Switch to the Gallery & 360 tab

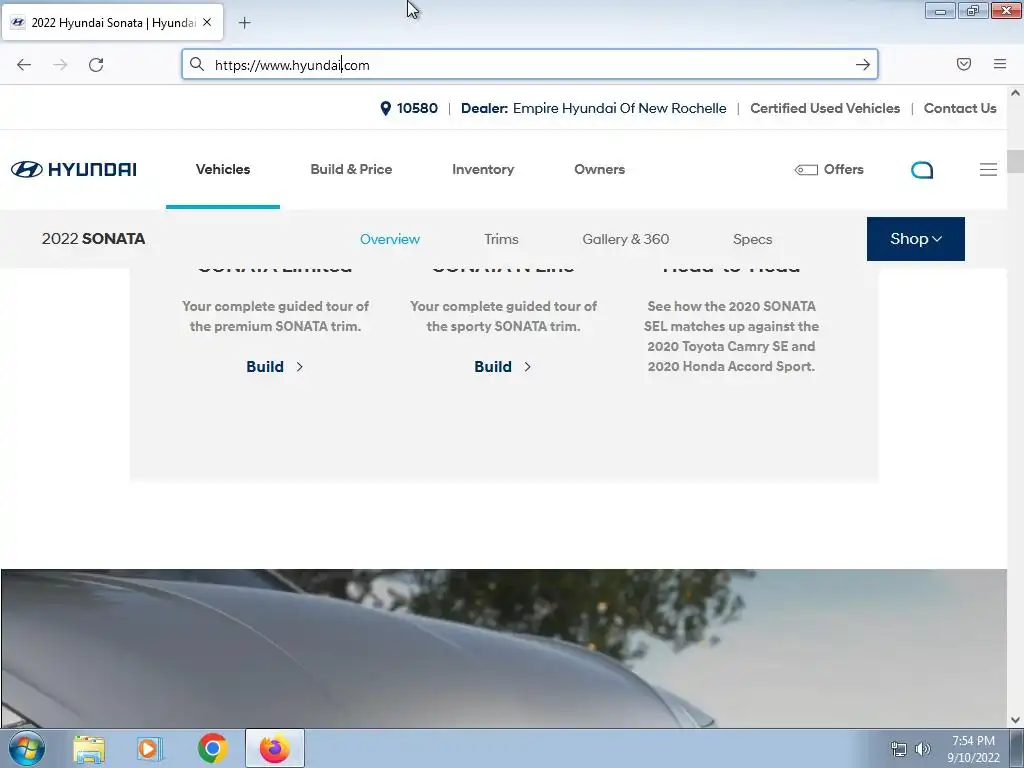coord(626,239)
